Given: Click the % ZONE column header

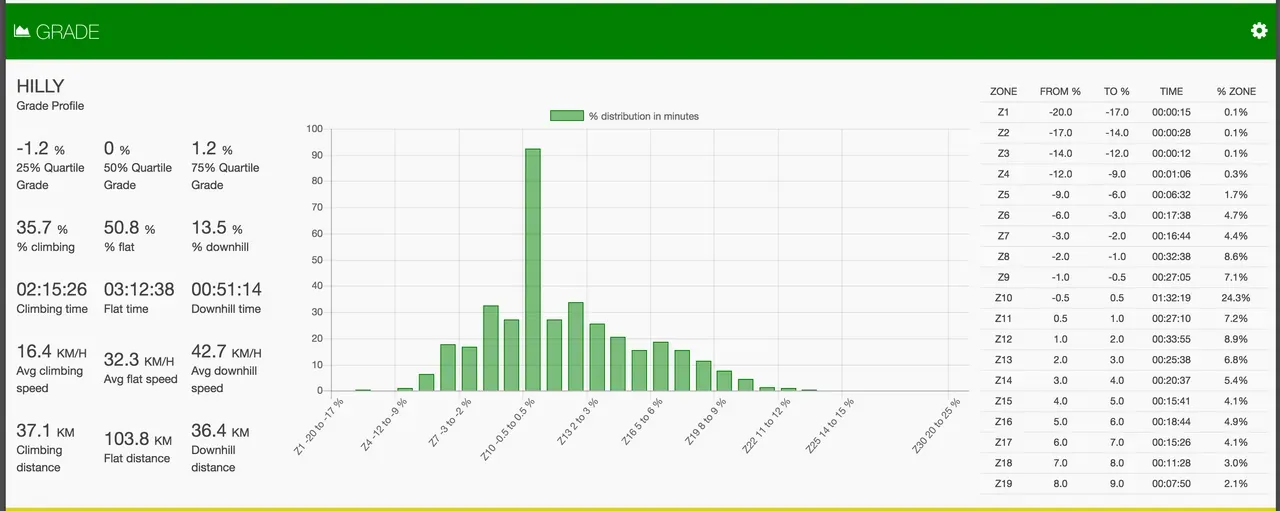Looking at the screenshot, I should pyautogui.click(x=1235, y=91).
